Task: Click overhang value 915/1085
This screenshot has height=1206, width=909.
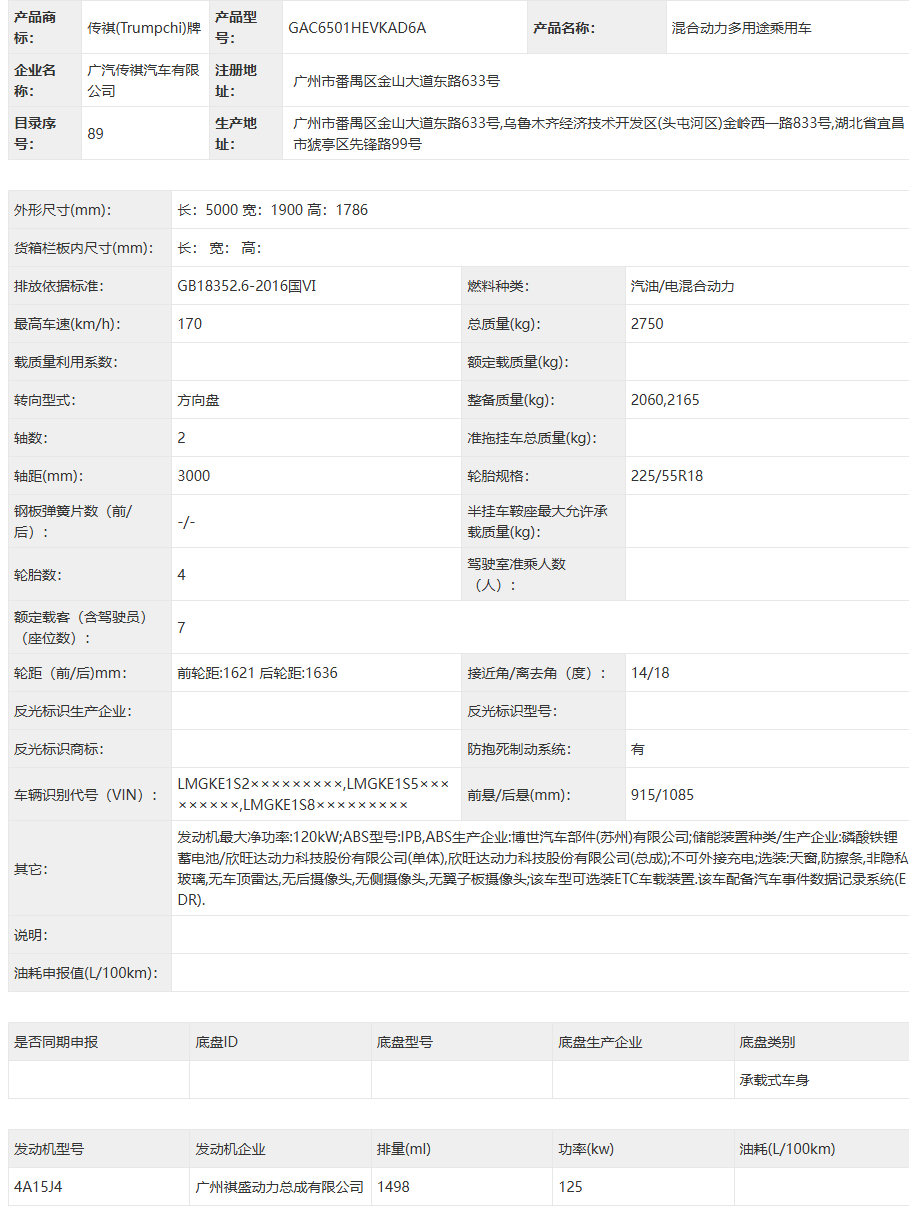Action: [662, 795]
